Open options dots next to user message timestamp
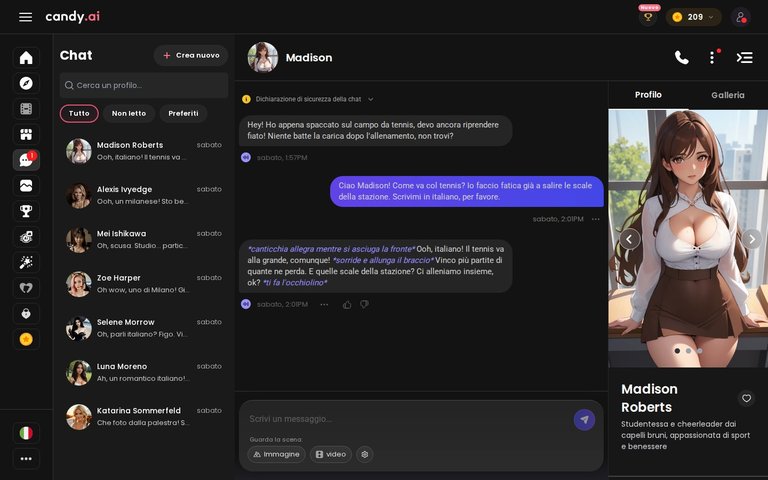768x480 pixels. tap(596, 219)
